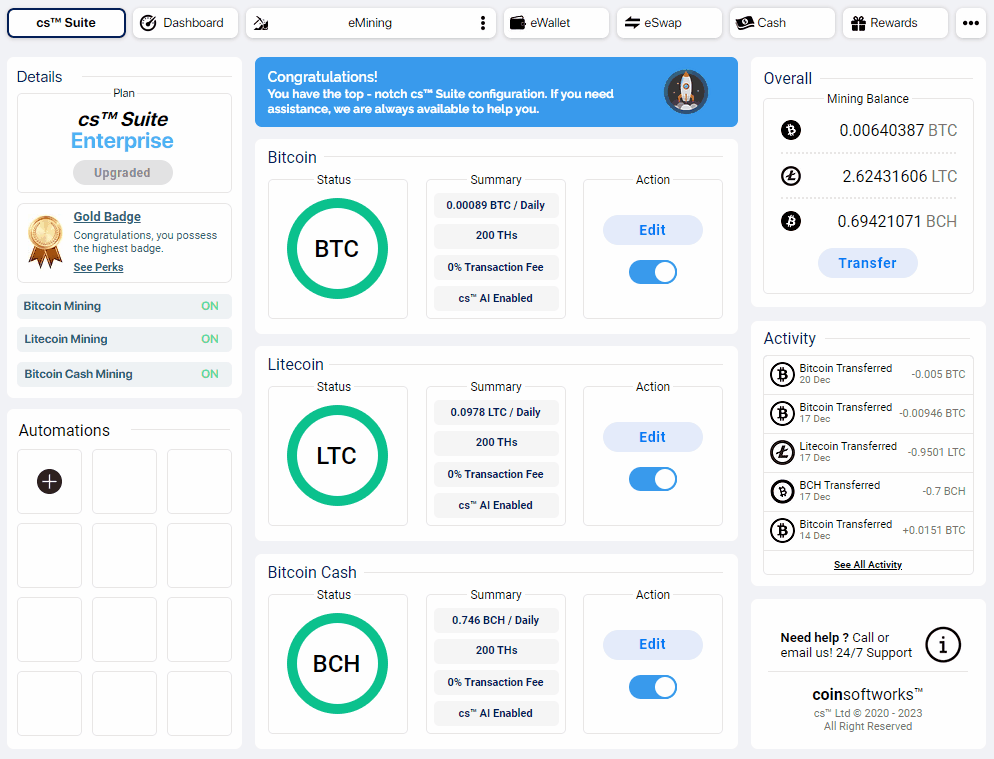Click Bitcoin's cs™ AI Enabled chip

click(x=496, y=298)
